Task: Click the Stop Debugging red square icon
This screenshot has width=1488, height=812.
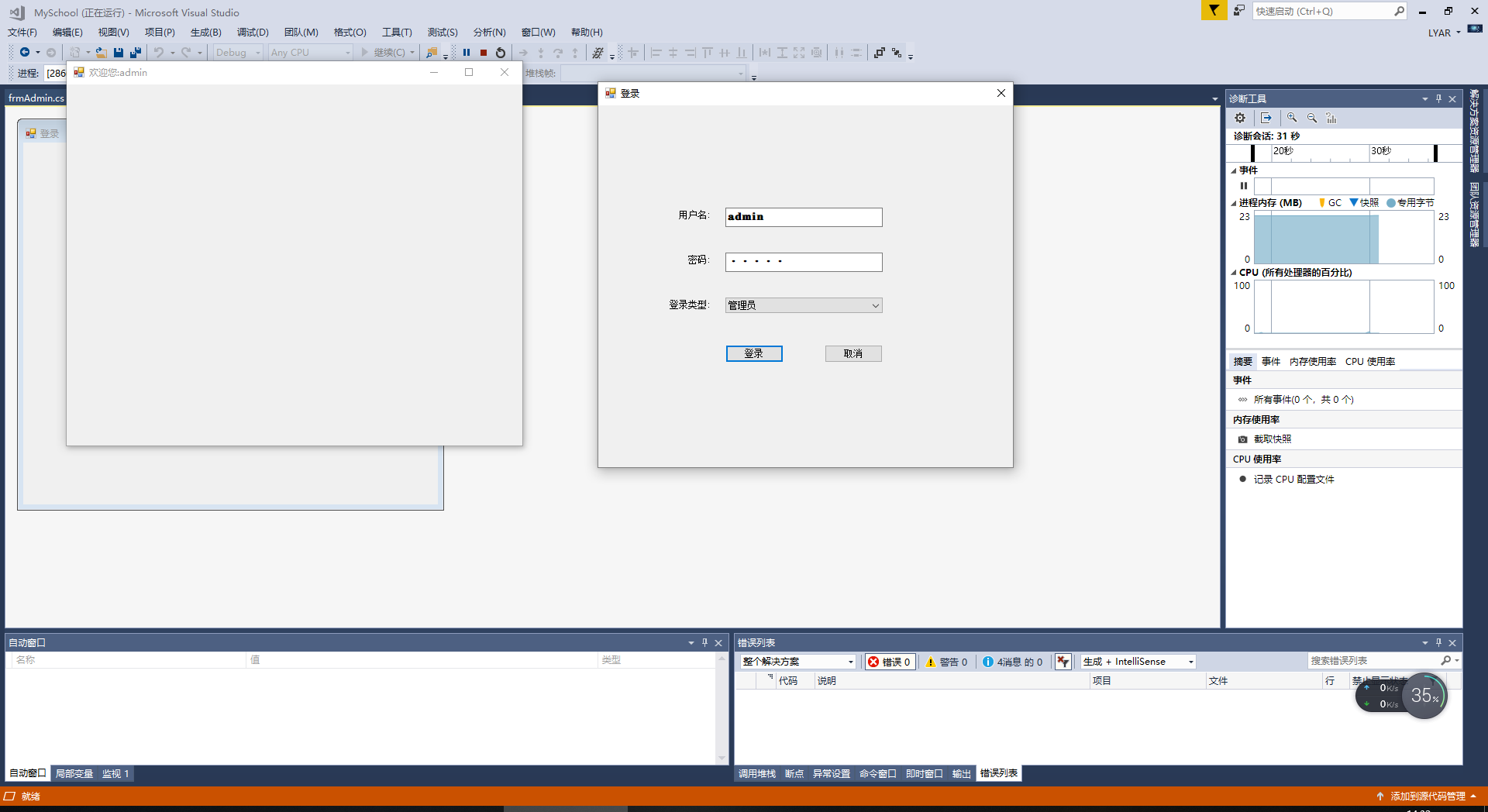Action: tap(483, 52)
